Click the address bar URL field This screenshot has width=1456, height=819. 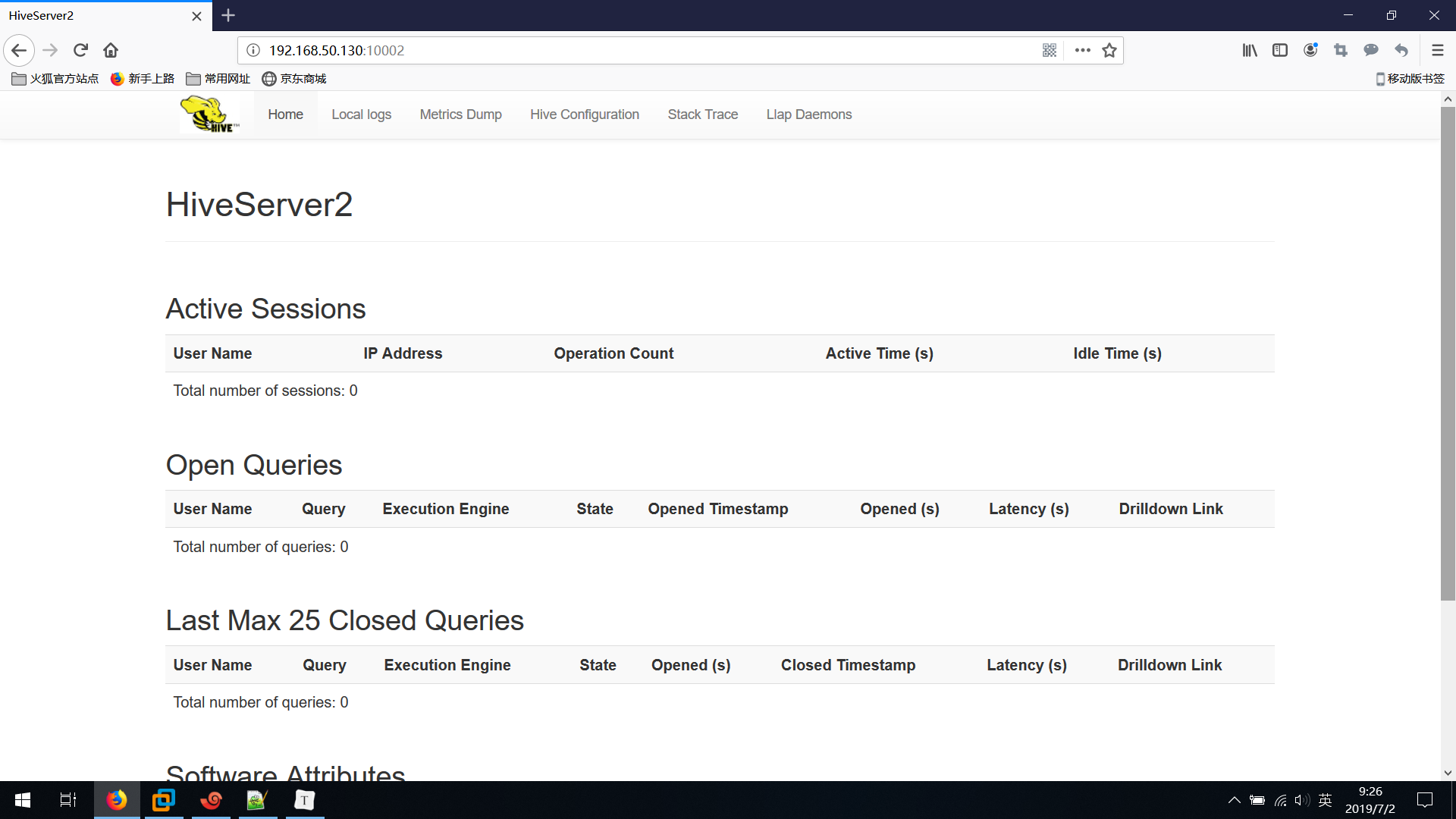(x=607, y=50)
